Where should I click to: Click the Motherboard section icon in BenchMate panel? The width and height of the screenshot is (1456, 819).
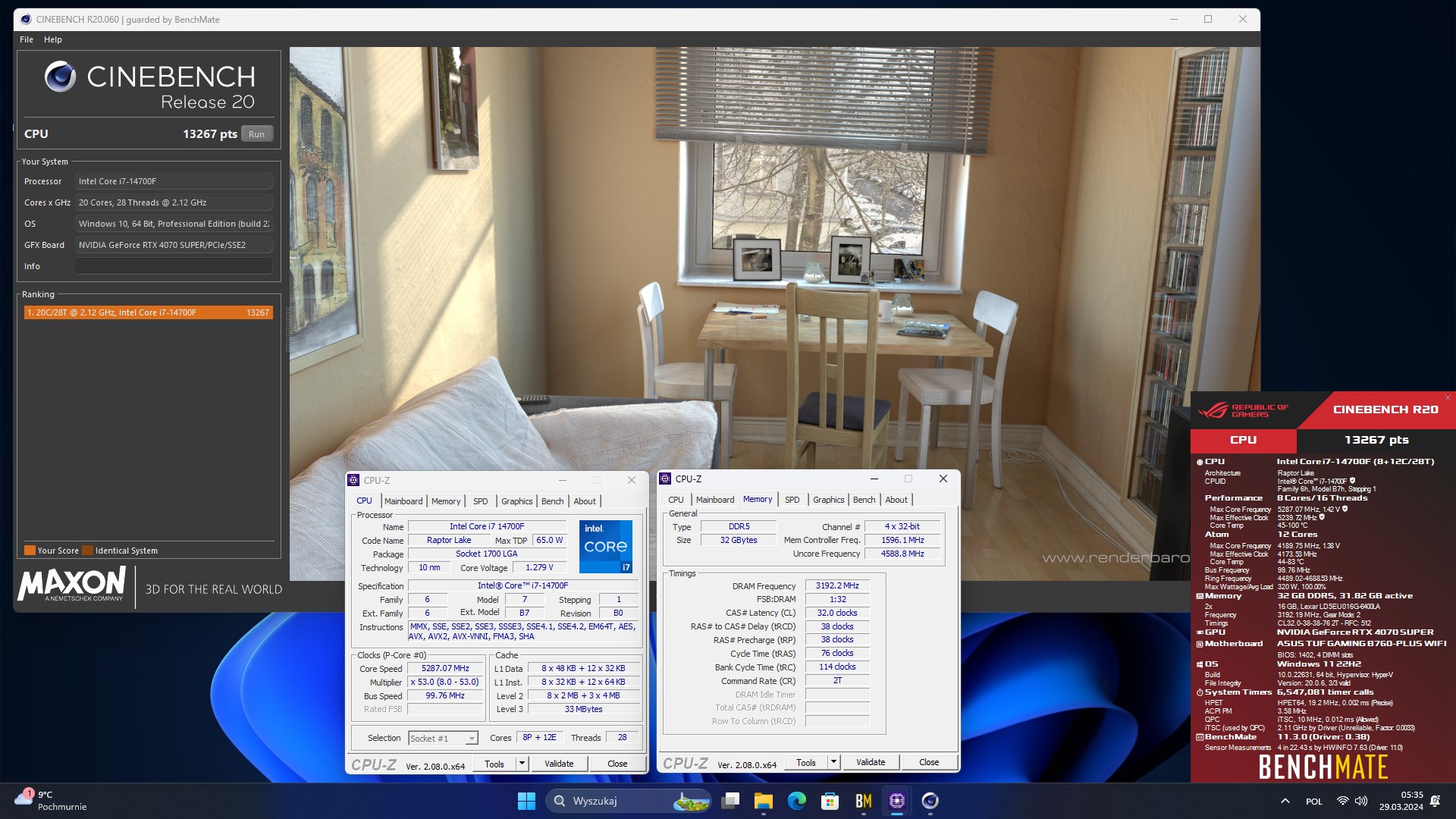[x=1200, y=644]
